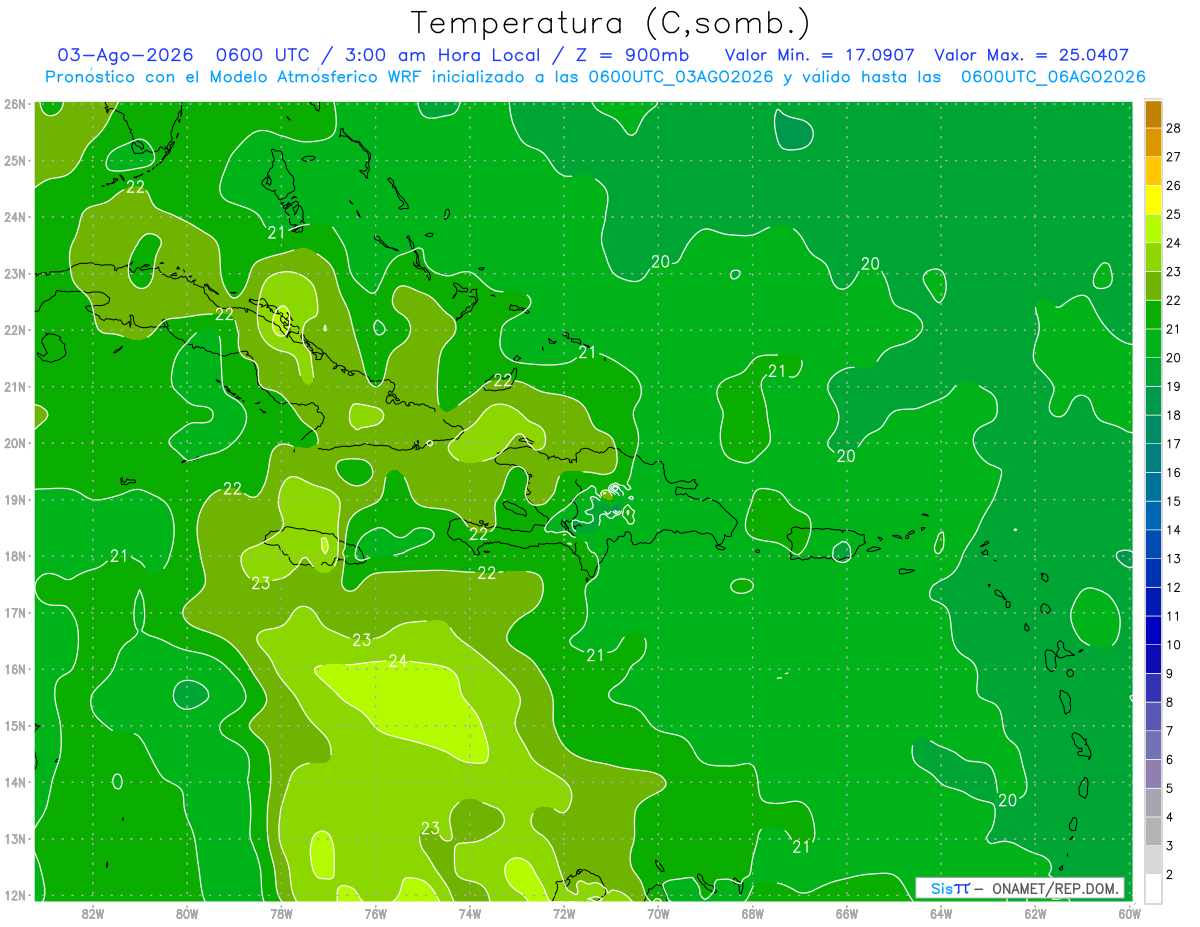Click the 68W longitude axis label
1200x927 pixels.
pyautogui.click(x=752, y=914)
